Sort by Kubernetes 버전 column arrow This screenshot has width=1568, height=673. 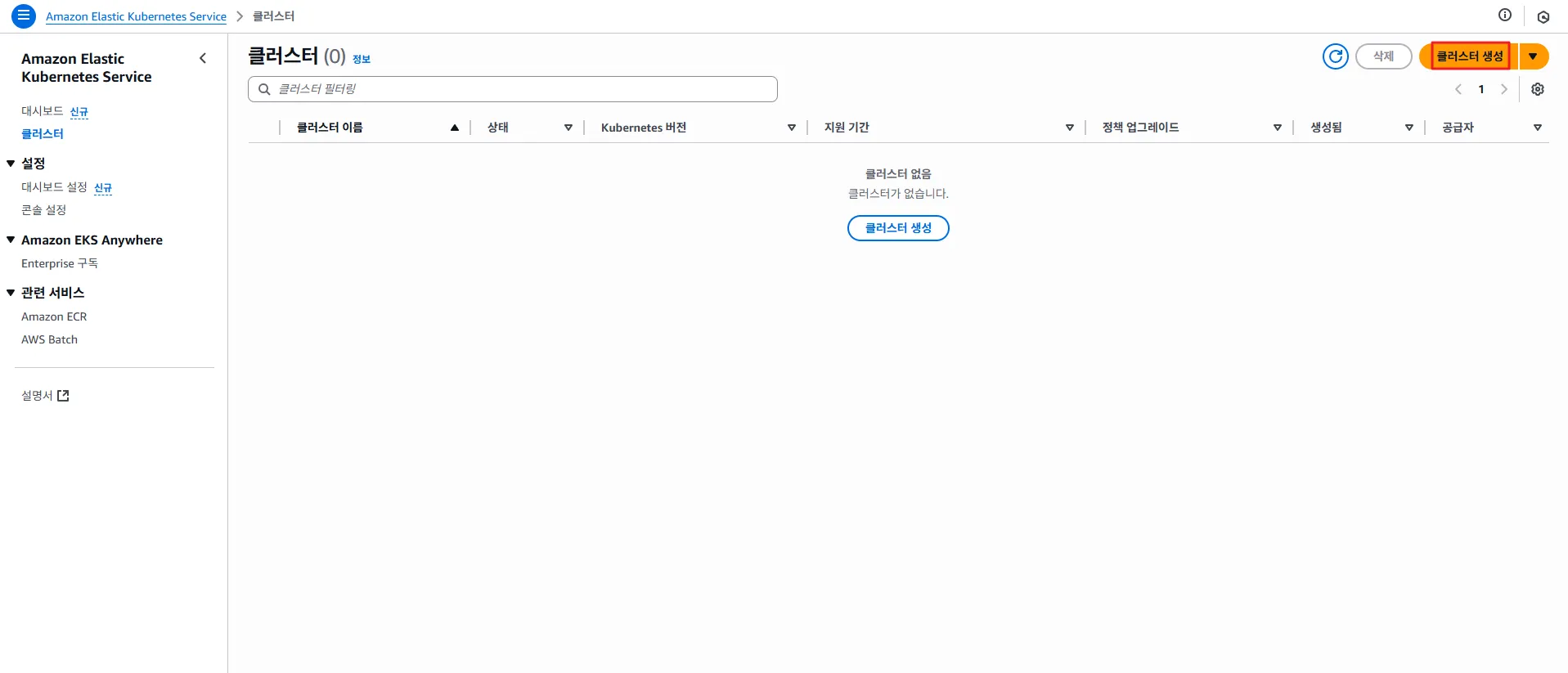792,128
